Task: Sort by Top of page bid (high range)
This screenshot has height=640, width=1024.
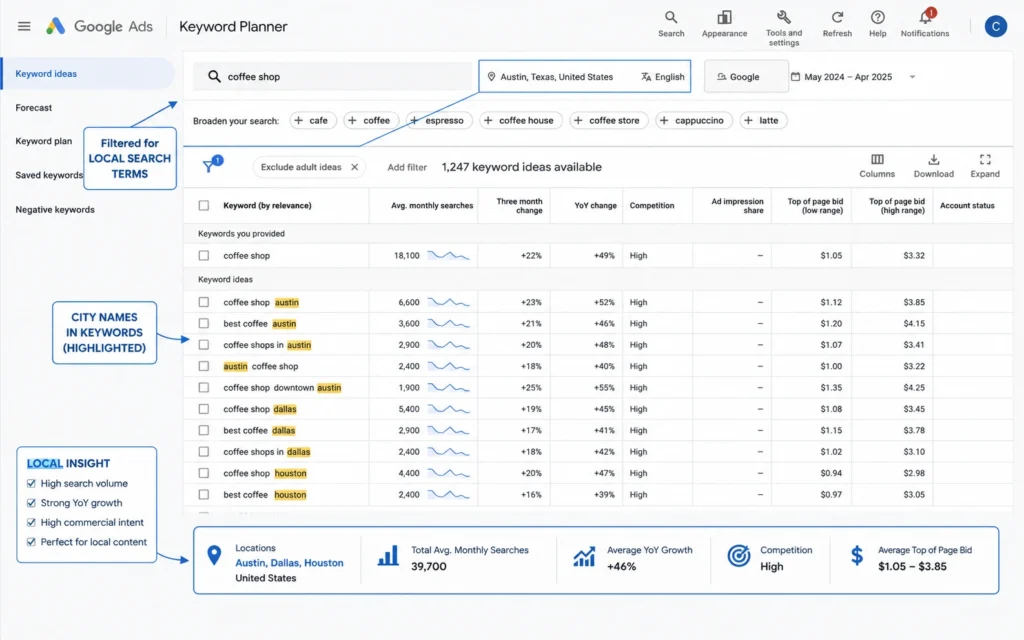Action: (x=897, y=206)
